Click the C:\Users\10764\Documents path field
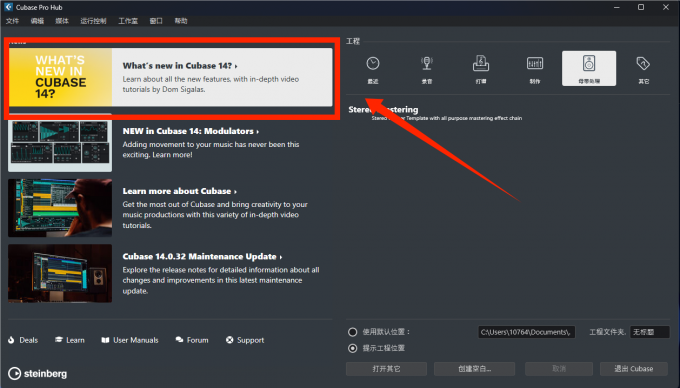 click(526, 332)
